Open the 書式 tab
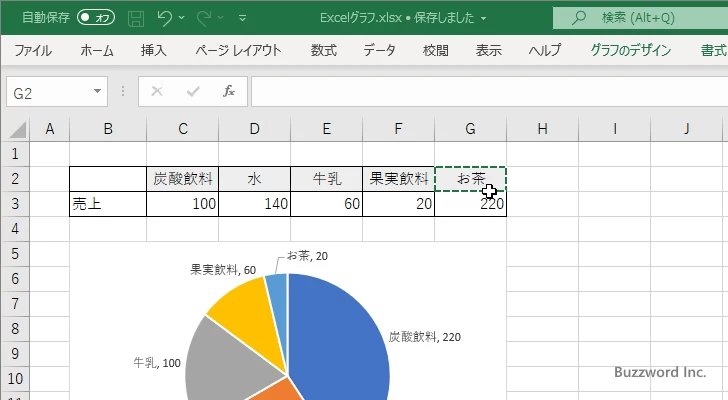 tap(714, 50)
